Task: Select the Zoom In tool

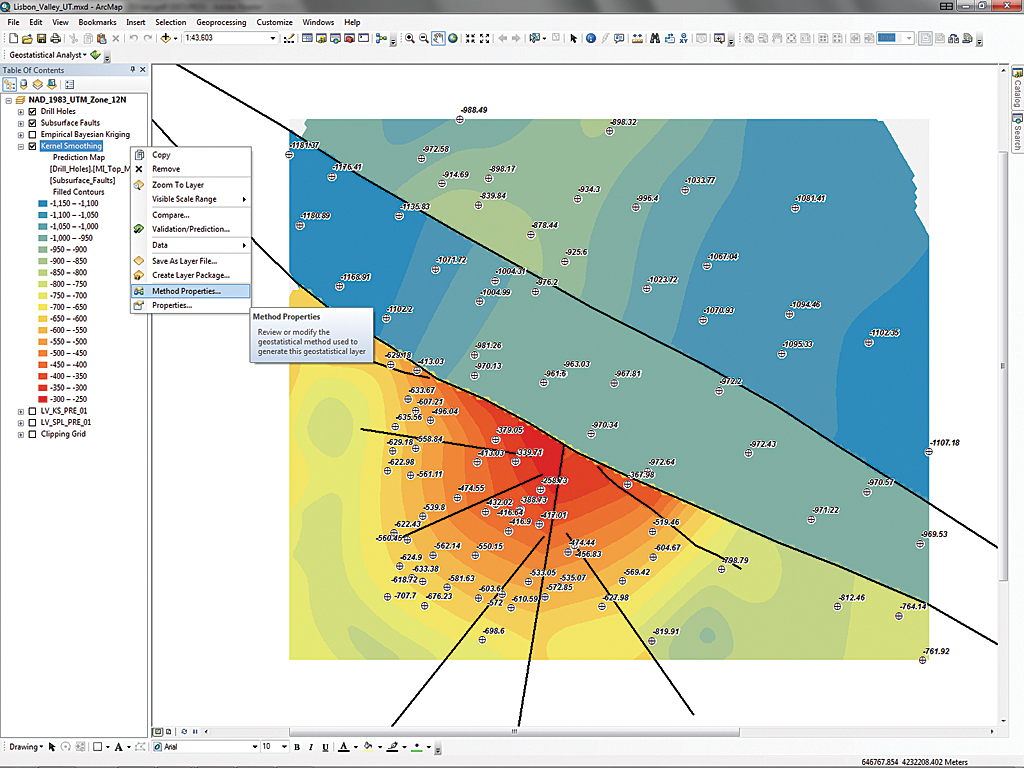Action: 411,38
